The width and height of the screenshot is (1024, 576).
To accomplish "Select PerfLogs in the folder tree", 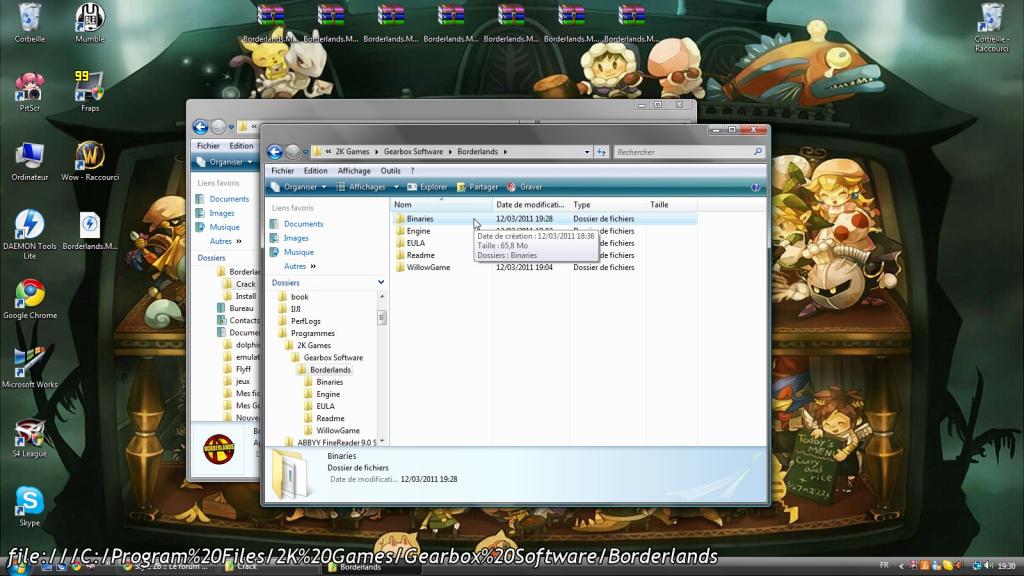I will coord(306,321).
